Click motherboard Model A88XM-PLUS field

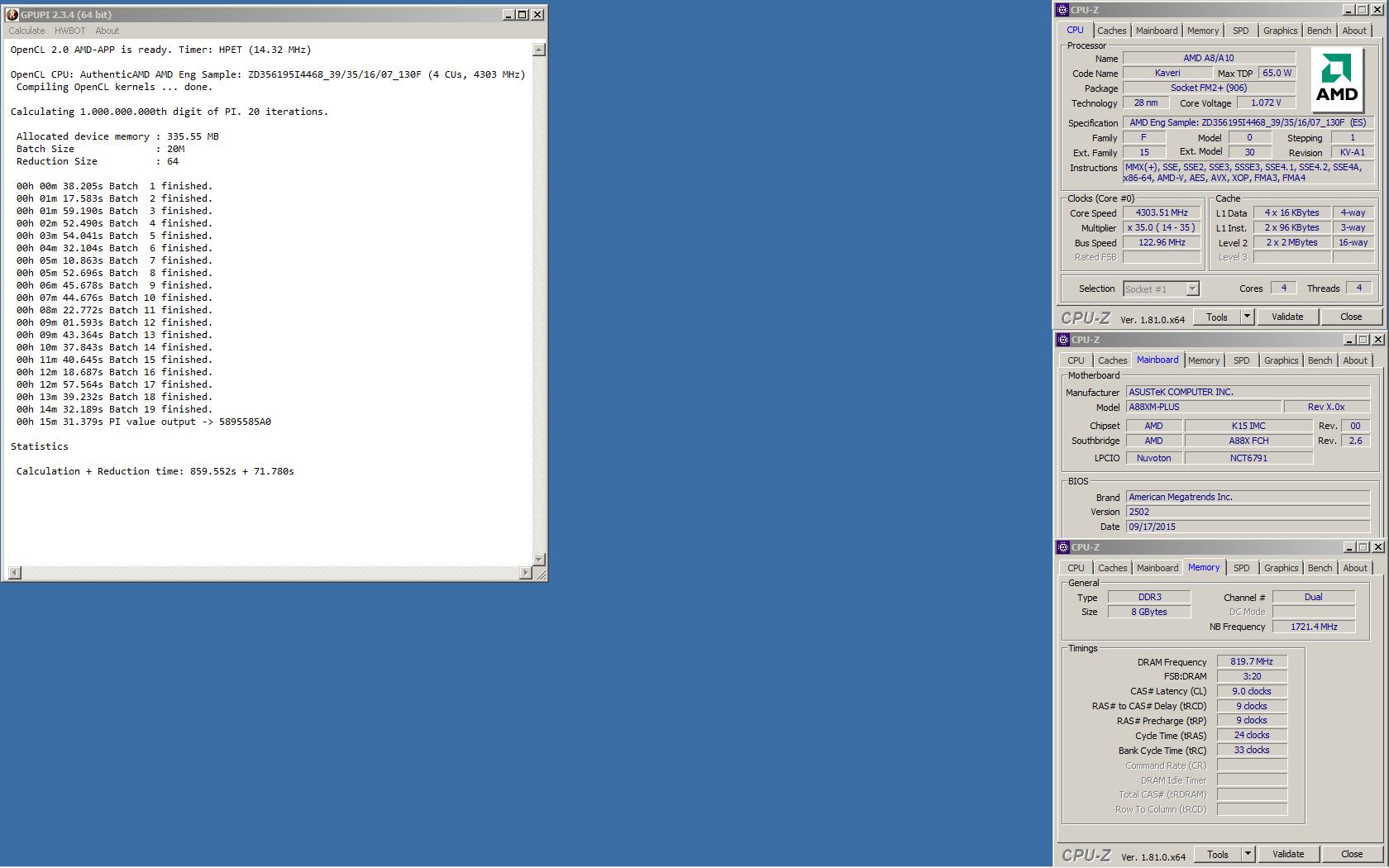(1204, 407)
